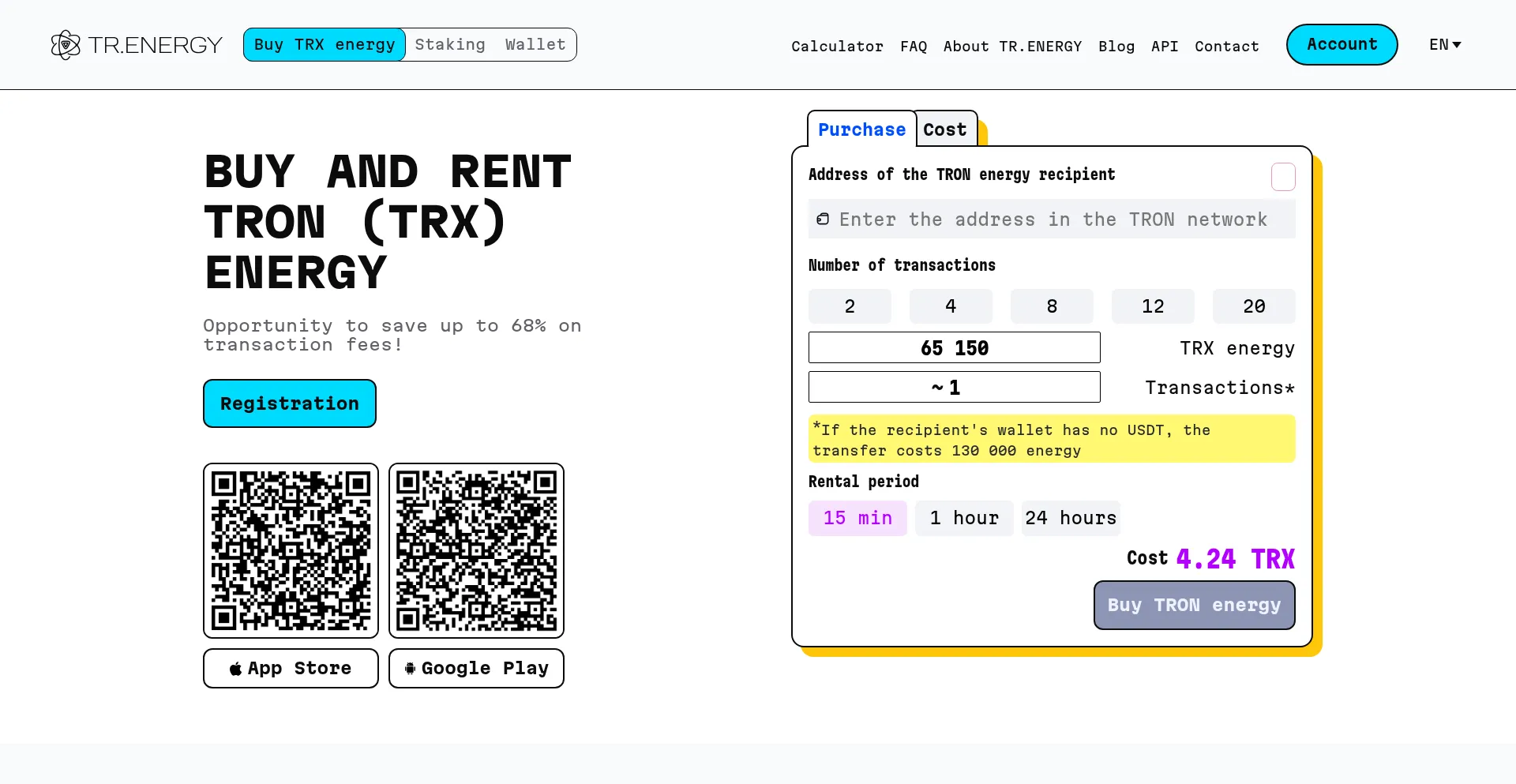Open the Contact page
Viewport: 1516px width, 784px height.
pos(1227,47)
